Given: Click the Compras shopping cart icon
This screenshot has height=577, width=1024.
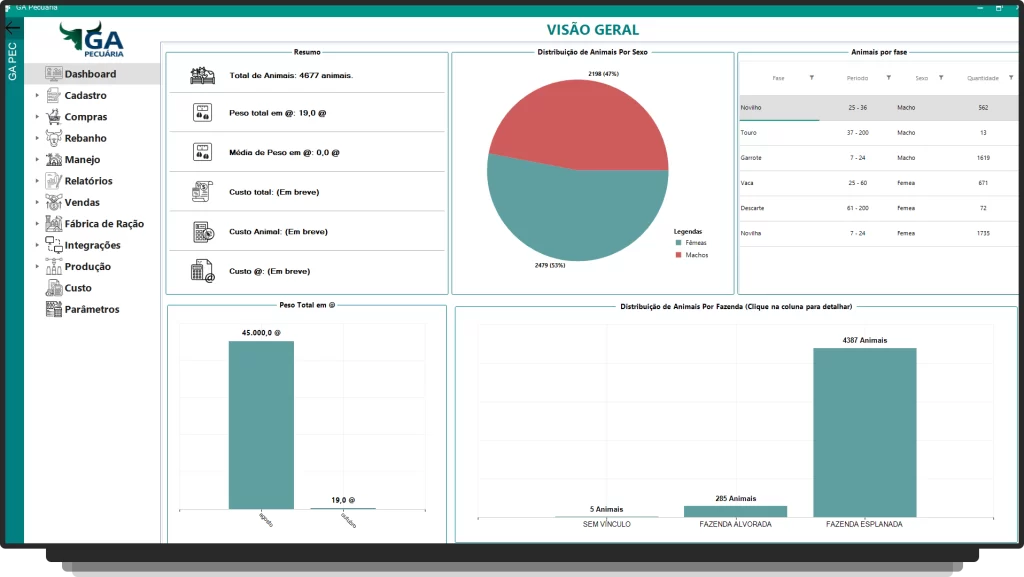Looking at the screenshot, I should tap(54, 117).
